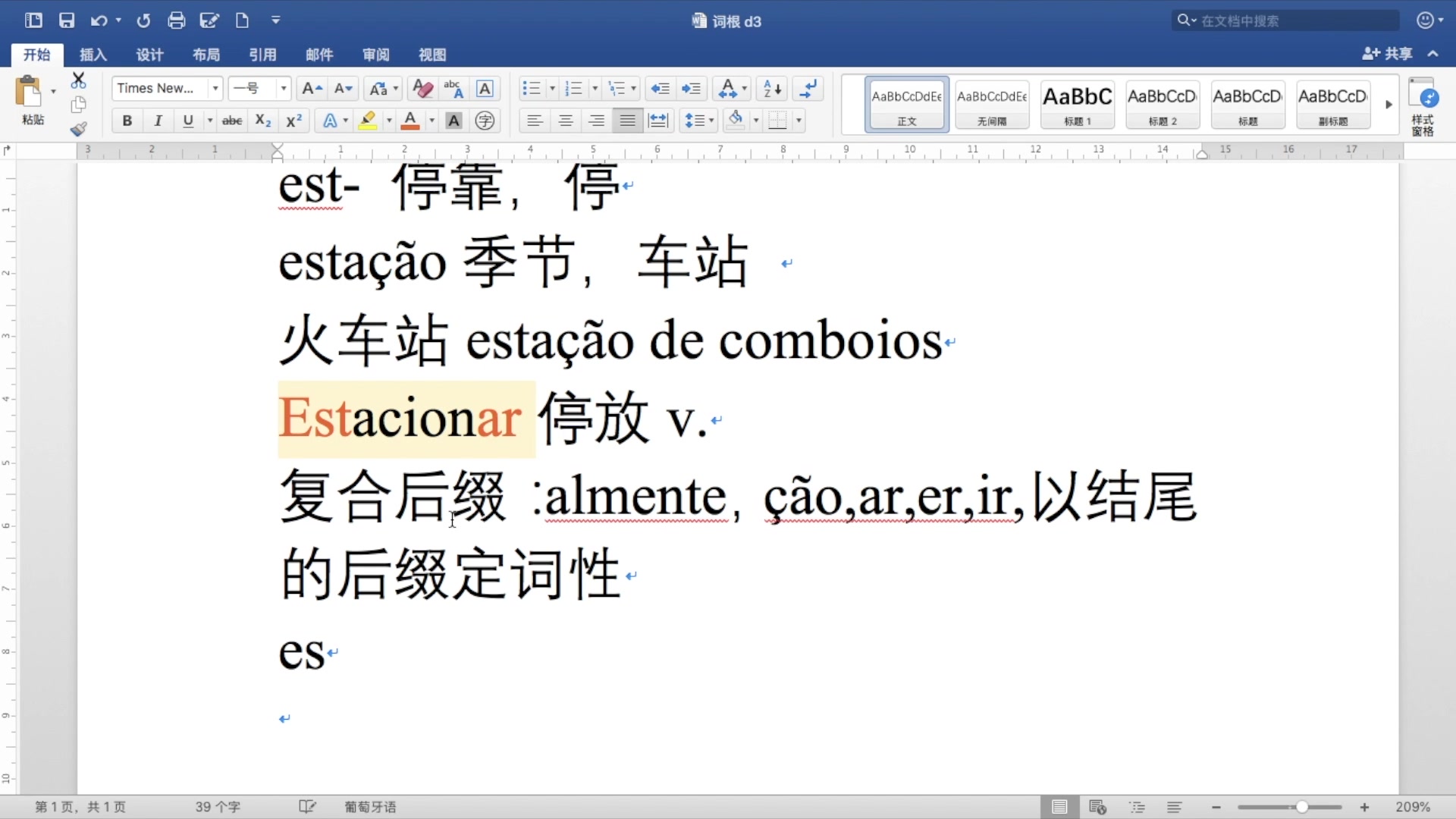
Task: Apply the 副标题 style
Action: point(1333,105)
